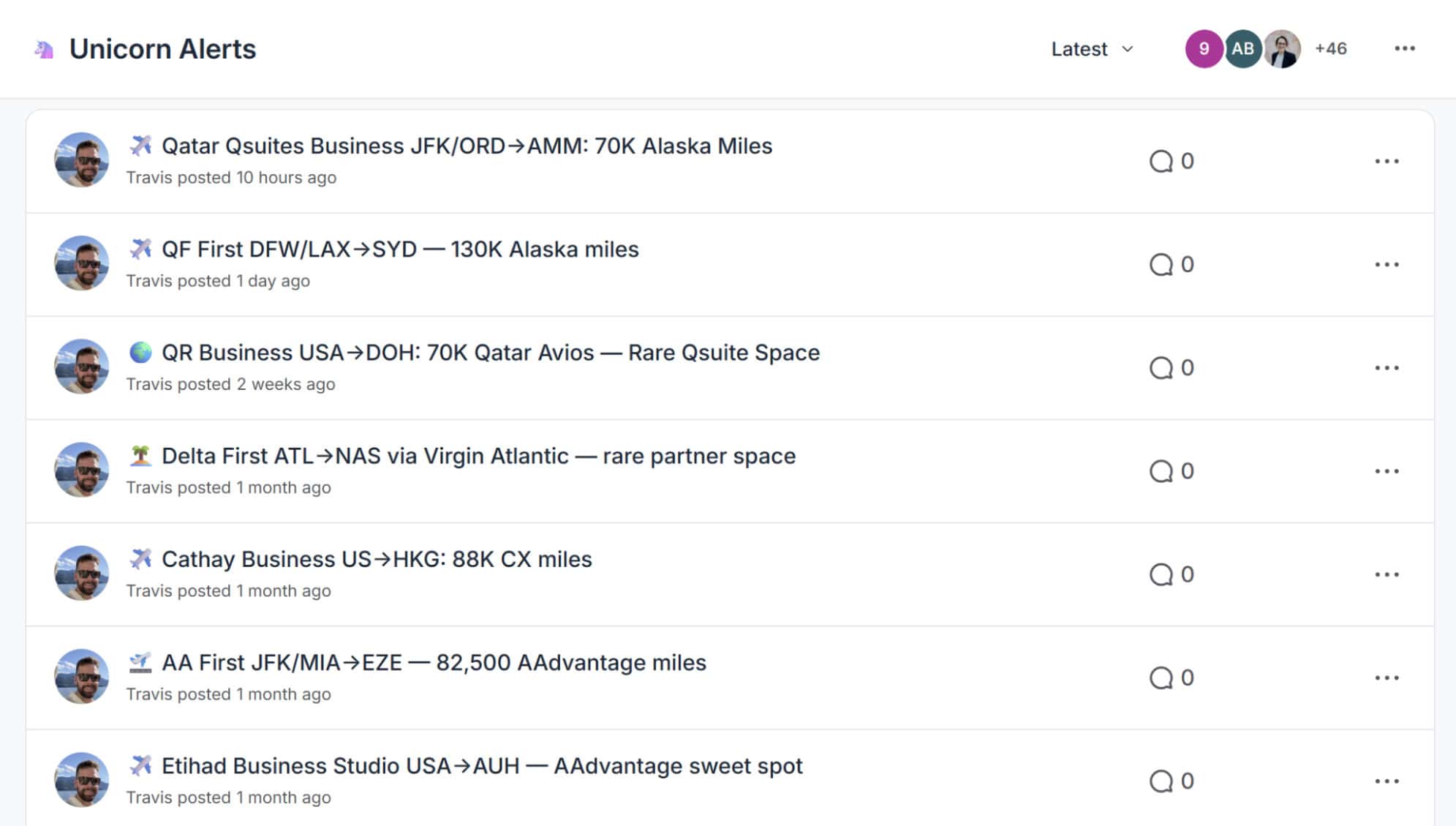Click Travis avatar on Etihad Business post
Image resolution: width=1456 pixels, height=826 pixels.
81,779
